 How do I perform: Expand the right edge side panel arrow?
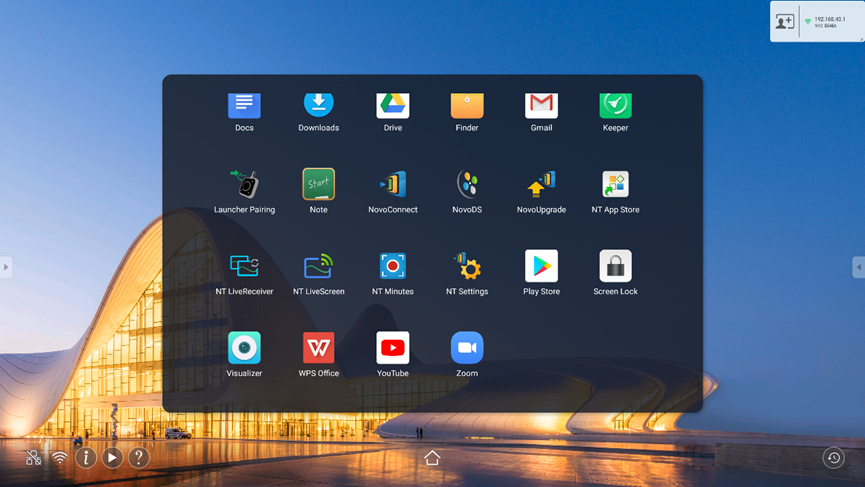[x=858, y=267]
